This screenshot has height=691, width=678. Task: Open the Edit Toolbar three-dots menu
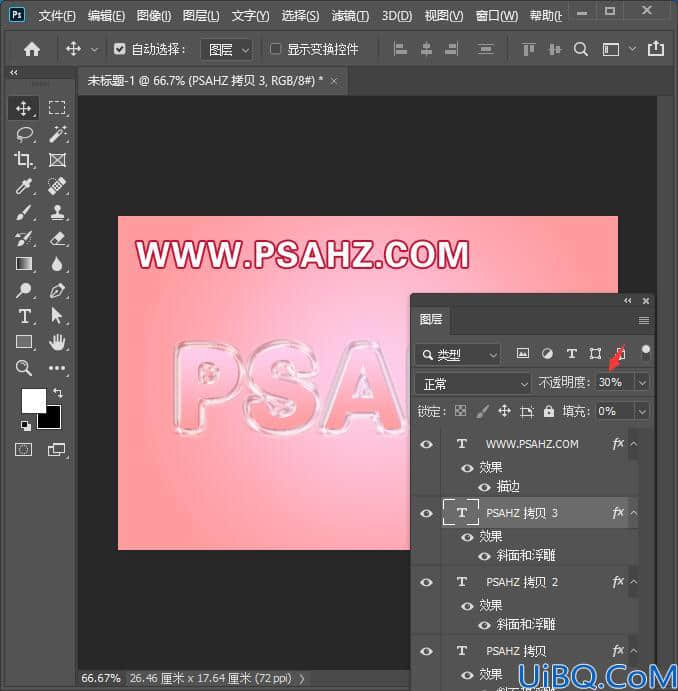pos(57,368)
